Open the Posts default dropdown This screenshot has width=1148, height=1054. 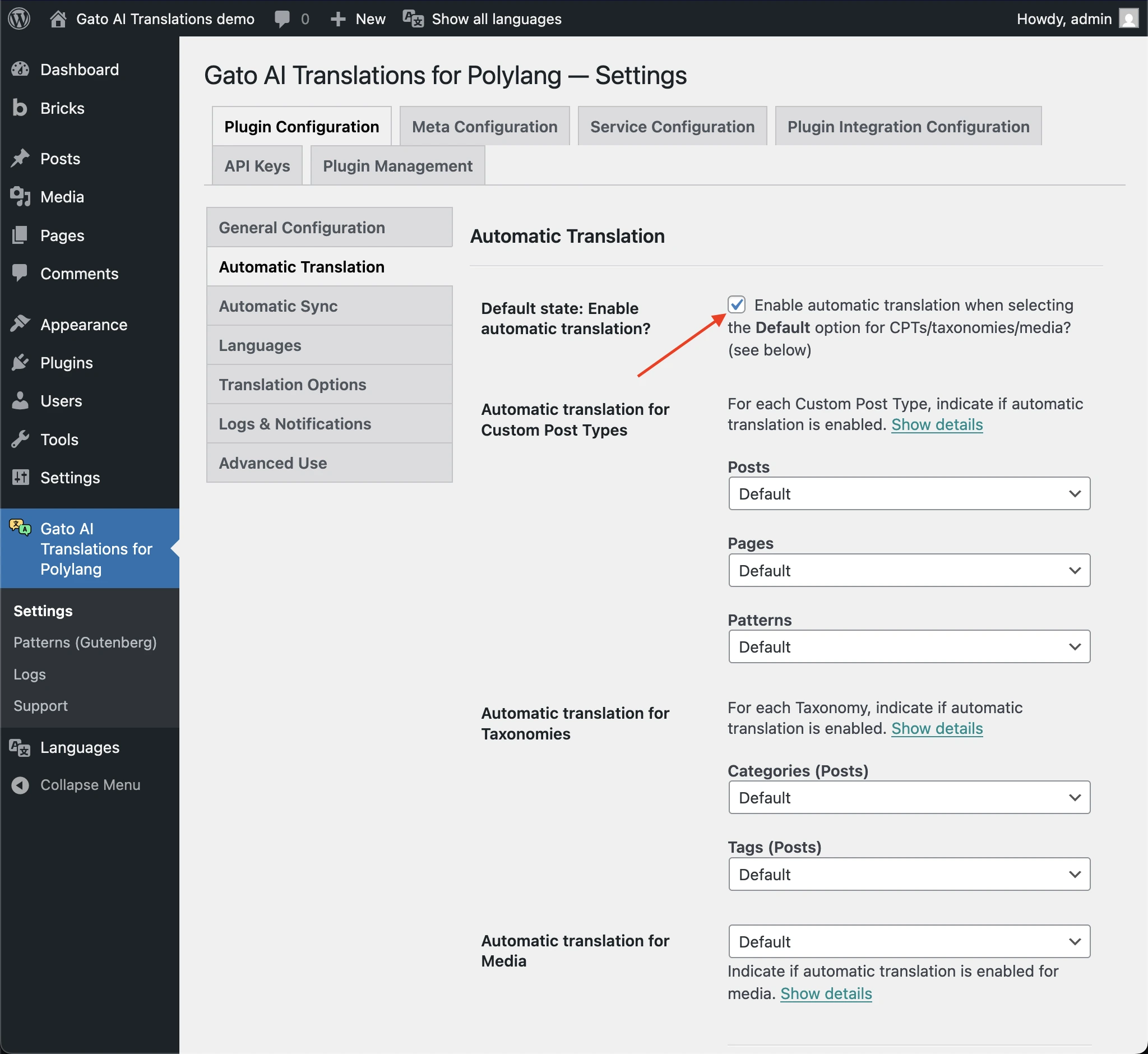click(x=909, y=493)
